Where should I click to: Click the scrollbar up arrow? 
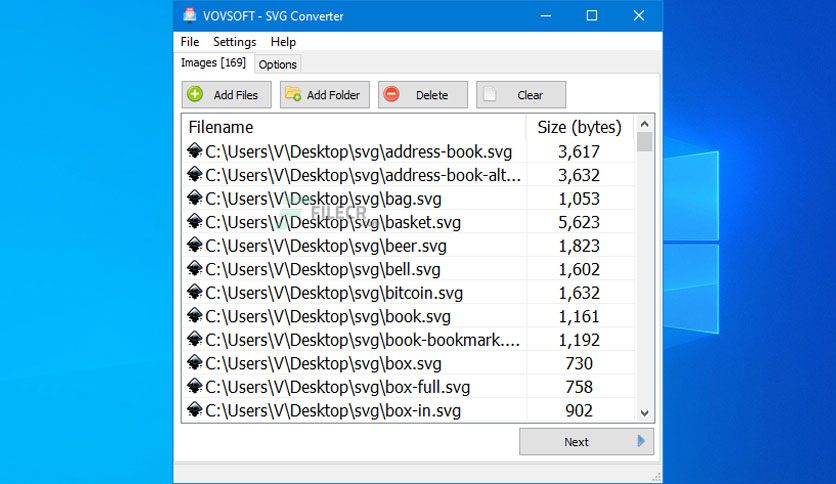645,124
